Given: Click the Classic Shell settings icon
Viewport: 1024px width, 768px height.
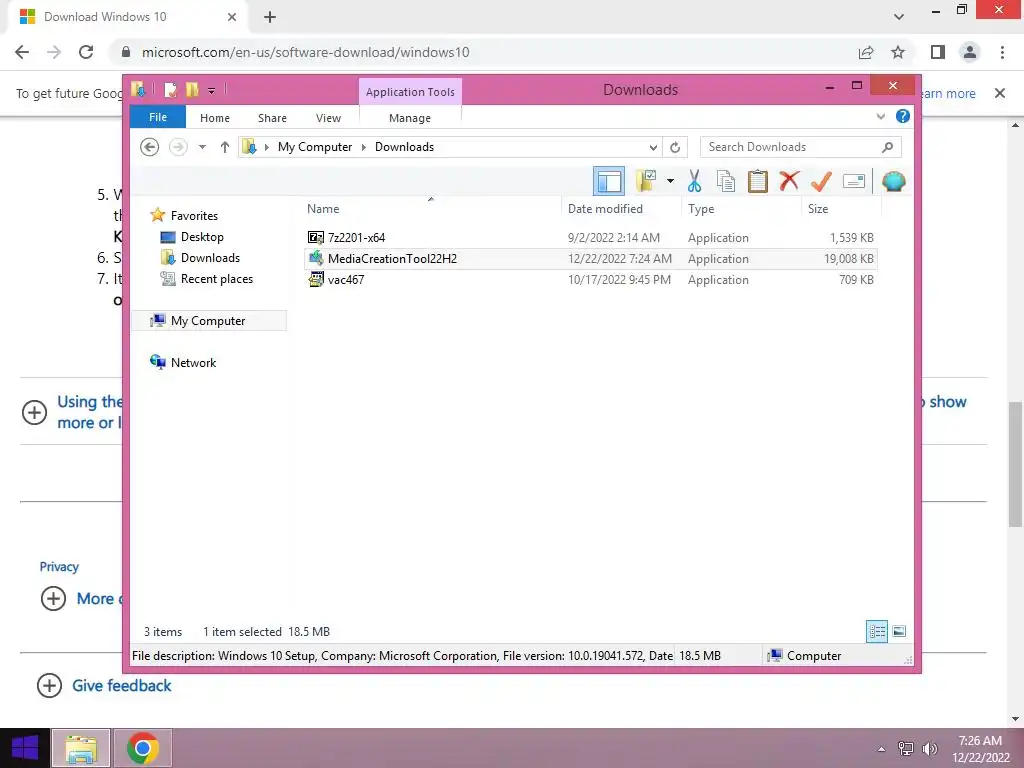Looking at the screenshot, I should coord(893,181).
